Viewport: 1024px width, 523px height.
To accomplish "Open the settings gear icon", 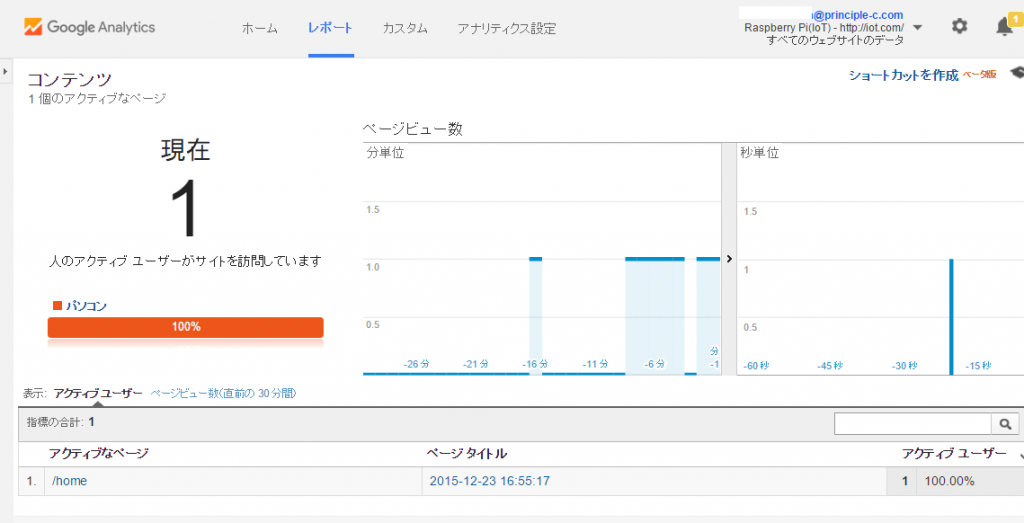I will (959, 27).
